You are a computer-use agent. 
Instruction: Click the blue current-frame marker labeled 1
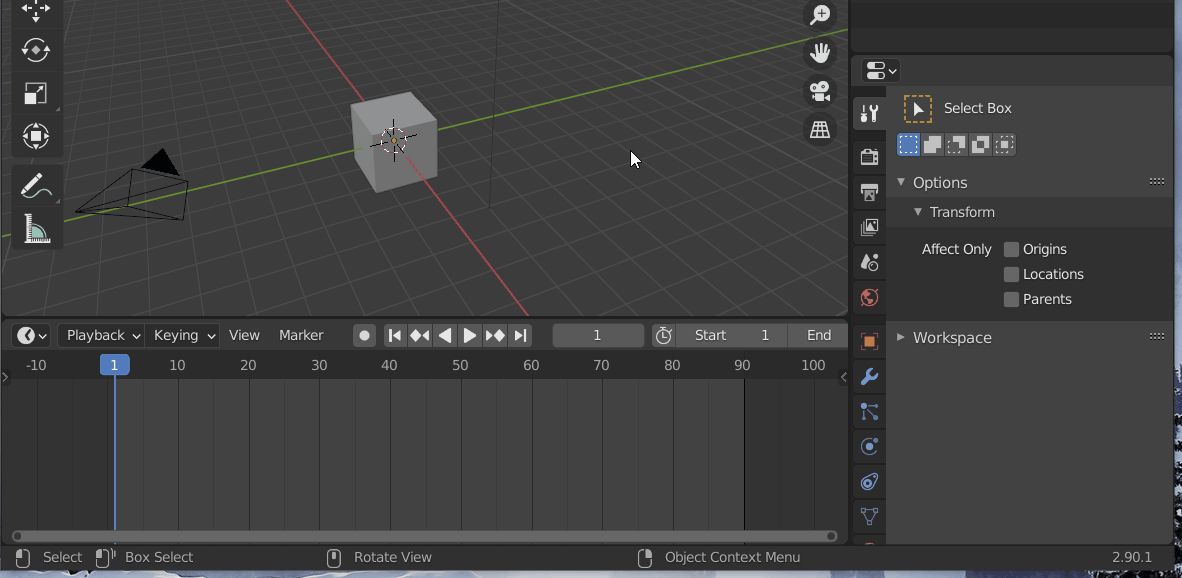pyautogui.click(x=115, y=365)
